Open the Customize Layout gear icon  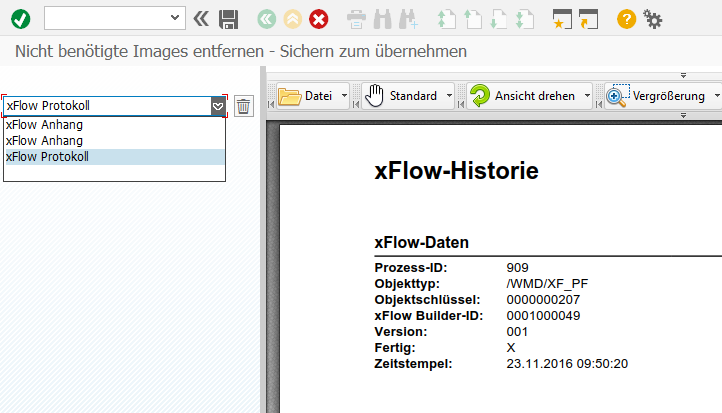(653, 18)
